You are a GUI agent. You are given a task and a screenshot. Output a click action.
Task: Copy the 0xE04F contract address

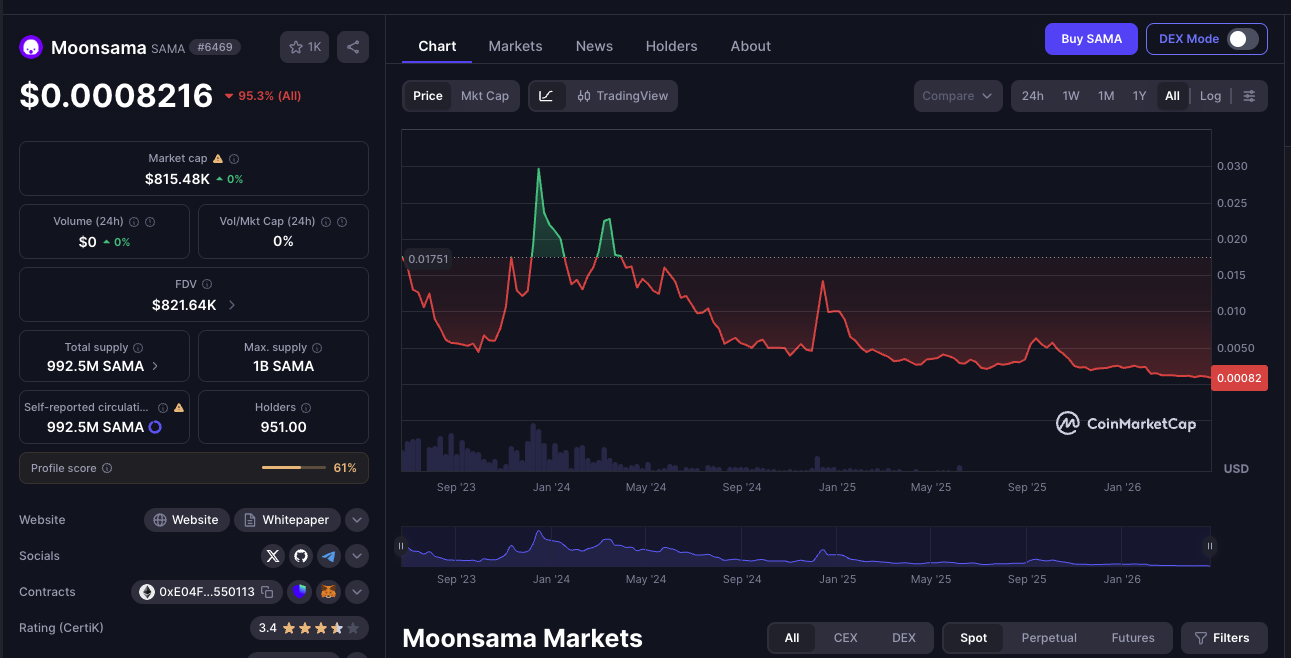point(267,592)
